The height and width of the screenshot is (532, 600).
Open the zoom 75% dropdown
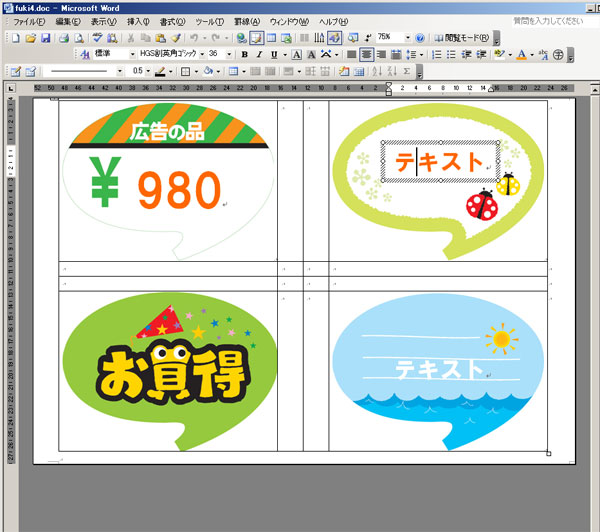(406, 37)
